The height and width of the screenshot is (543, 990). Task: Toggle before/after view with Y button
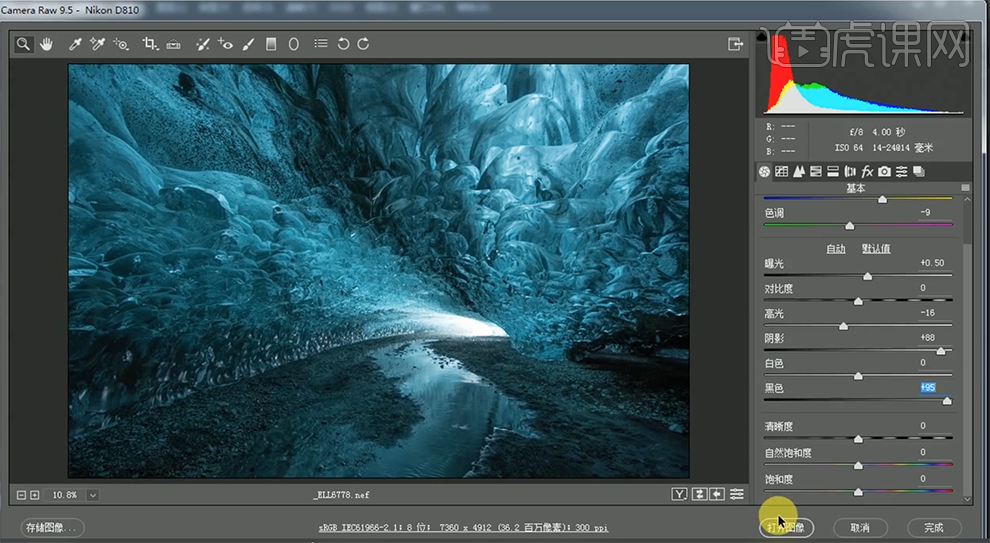pos(680,494)
